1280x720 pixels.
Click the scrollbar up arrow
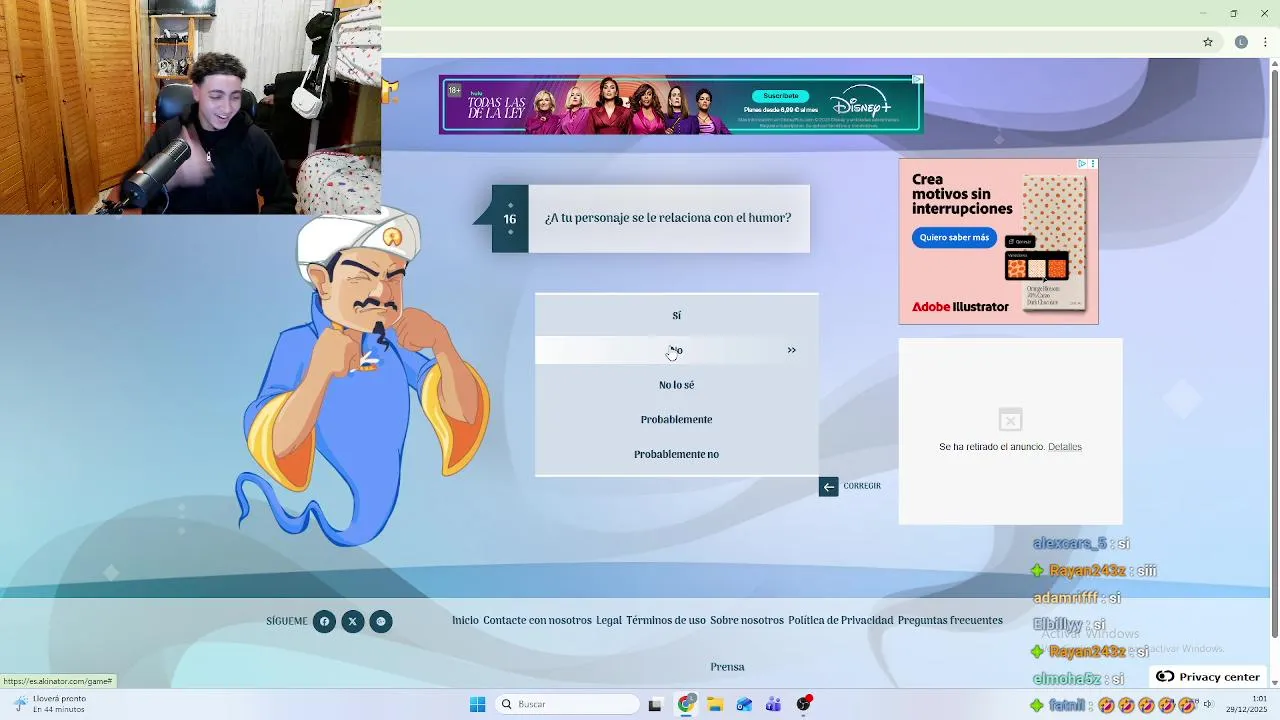(x=1274, y=64)
